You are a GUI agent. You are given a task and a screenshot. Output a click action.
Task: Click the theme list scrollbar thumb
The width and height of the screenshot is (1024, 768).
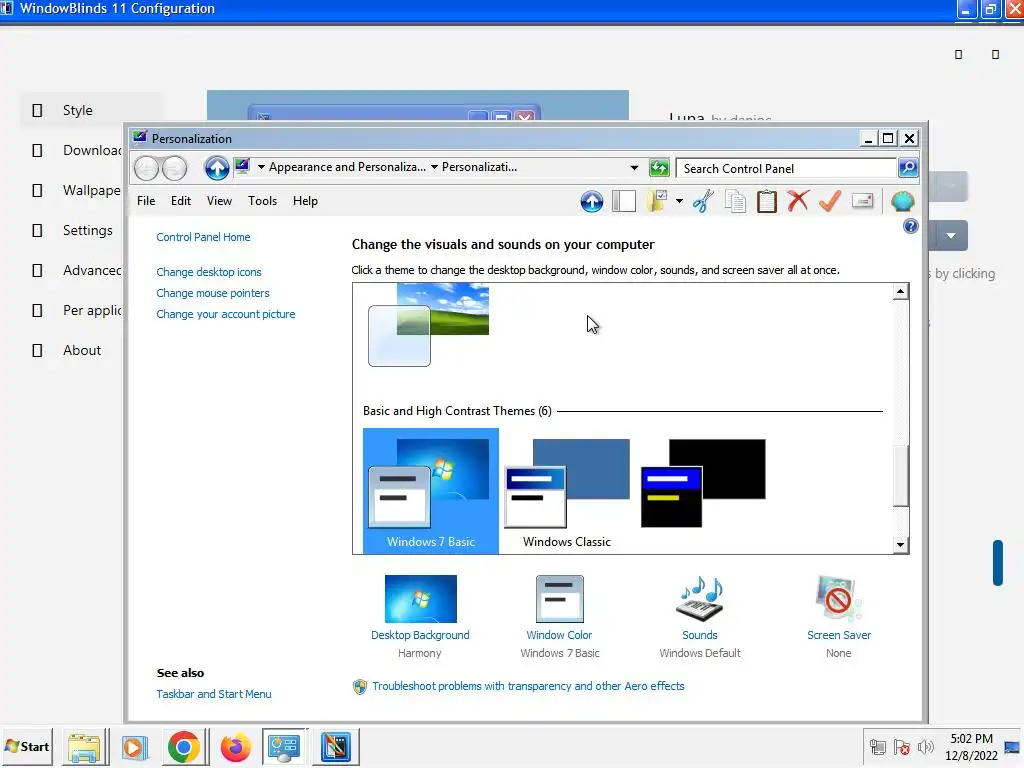point(901,475)
